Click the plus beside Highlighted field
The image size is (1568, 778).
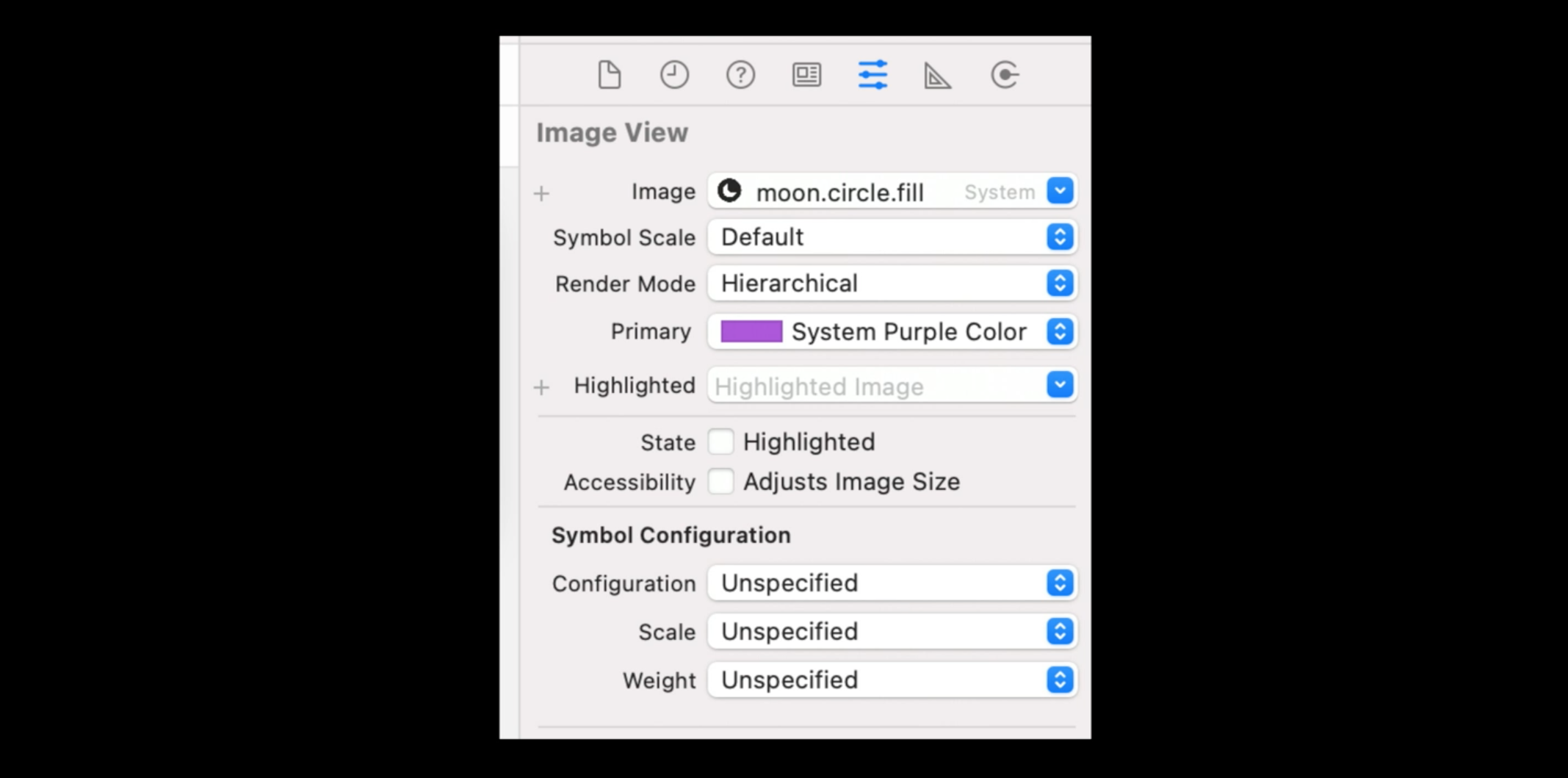541,387
